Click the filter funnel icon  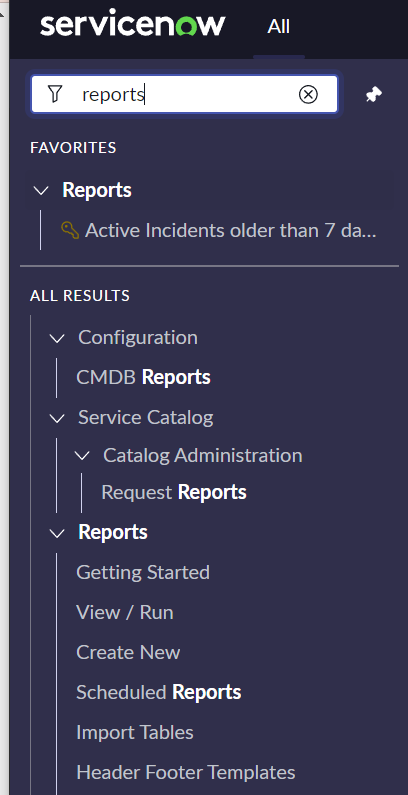pos(55,94)
